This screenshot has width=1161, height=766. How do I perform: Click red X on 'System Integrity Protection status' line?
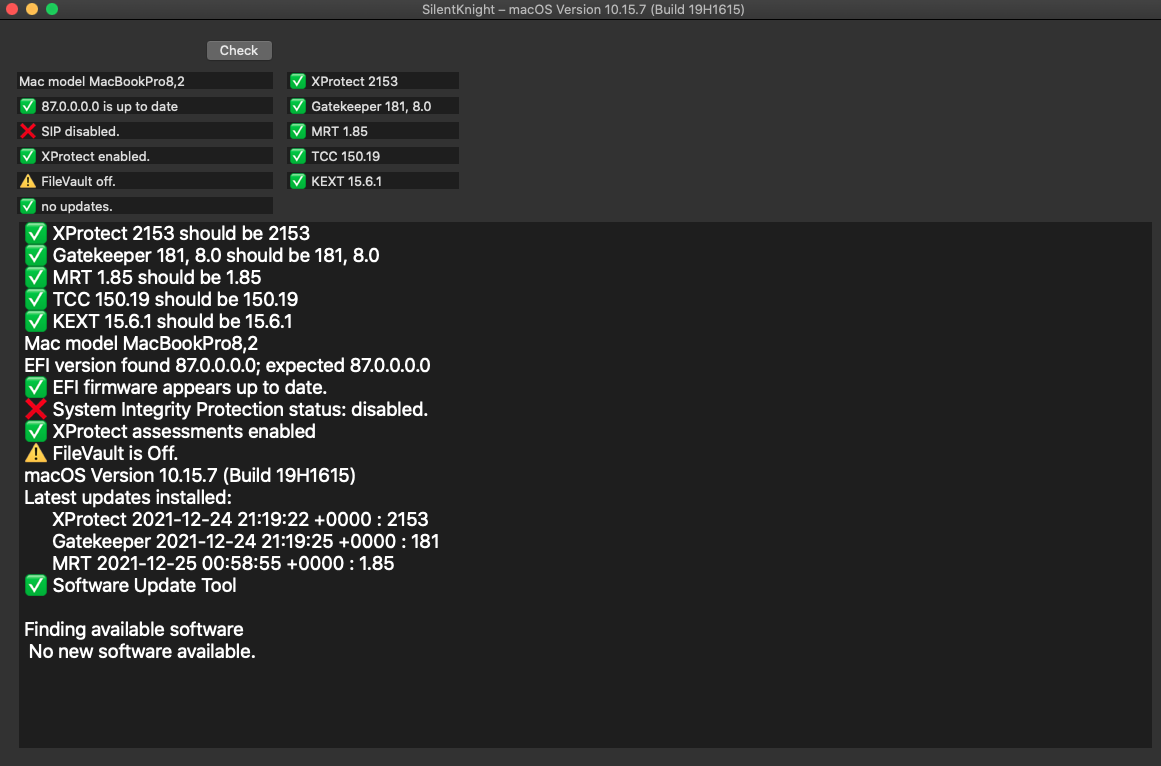(36, 409)
